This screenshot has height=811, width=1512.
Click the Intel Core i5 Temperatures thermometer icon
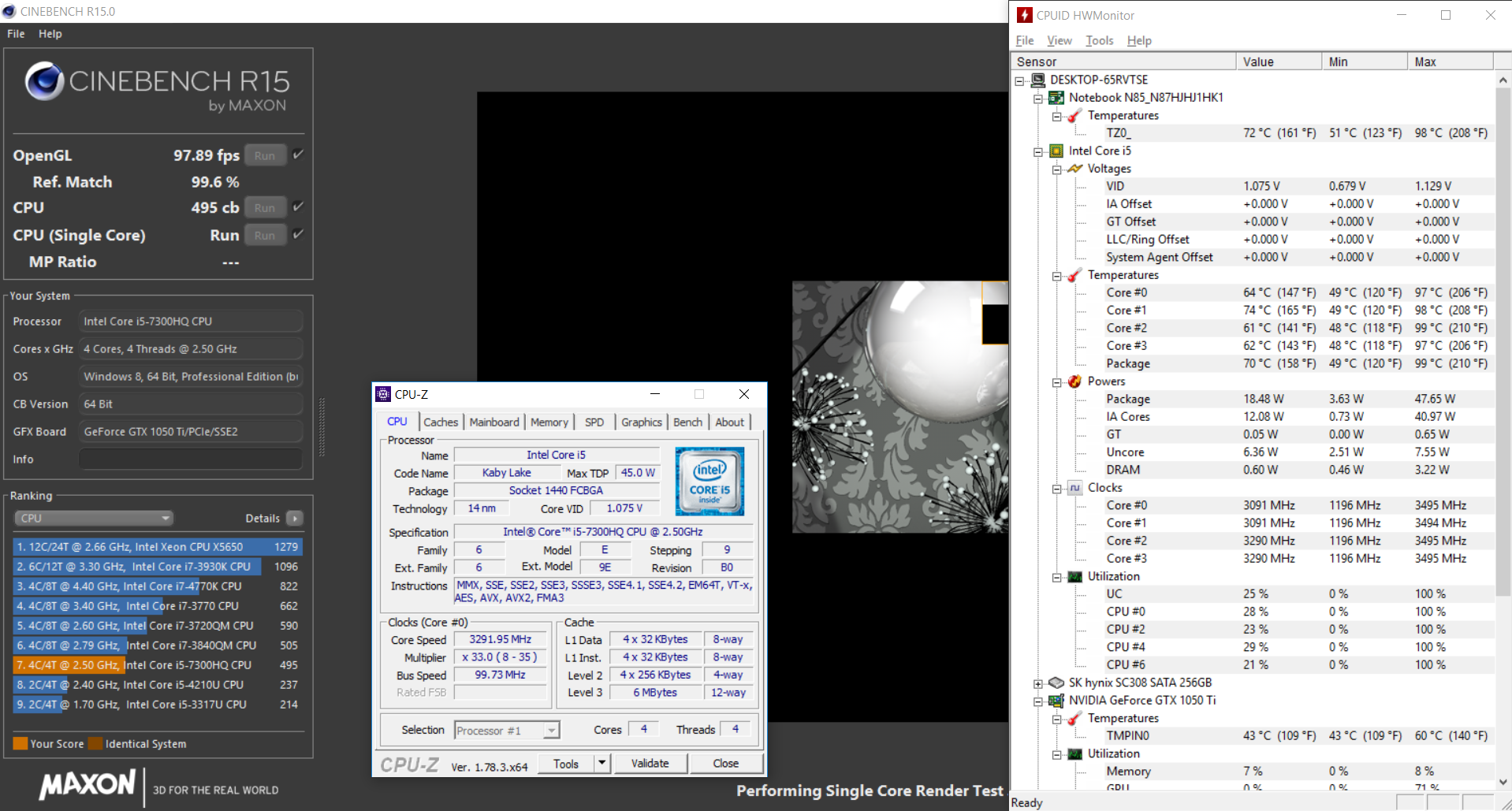click(1074, 275)
